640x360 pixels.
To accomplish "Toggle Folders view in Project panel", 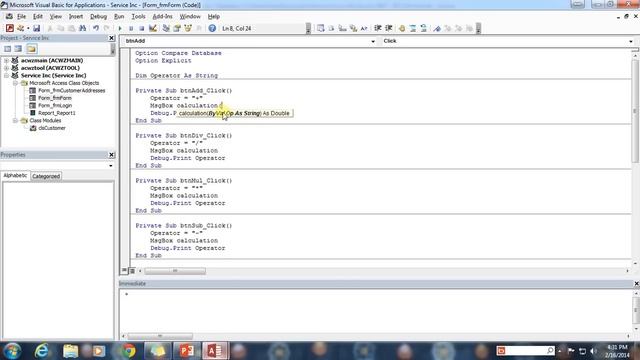I will (x=31, y=49).
